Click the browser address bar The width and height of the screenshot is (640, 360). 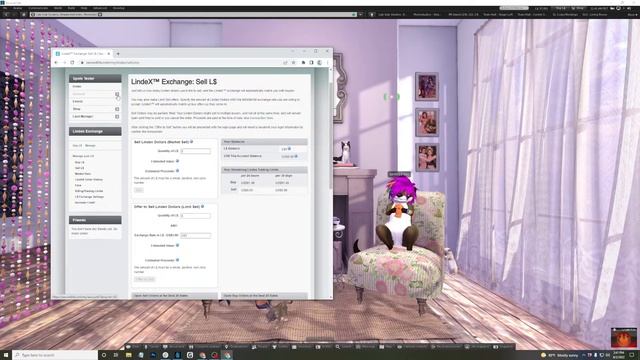click(180, 62)
